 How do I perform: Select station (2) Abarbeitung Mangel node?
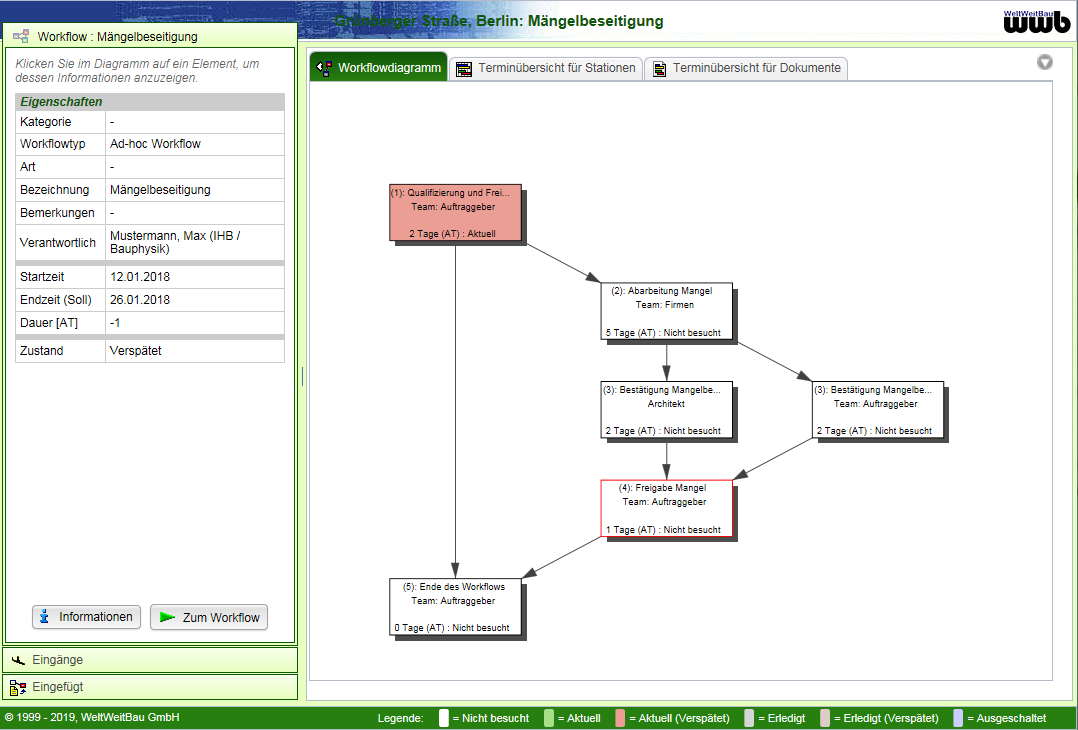tap(666, 311)
